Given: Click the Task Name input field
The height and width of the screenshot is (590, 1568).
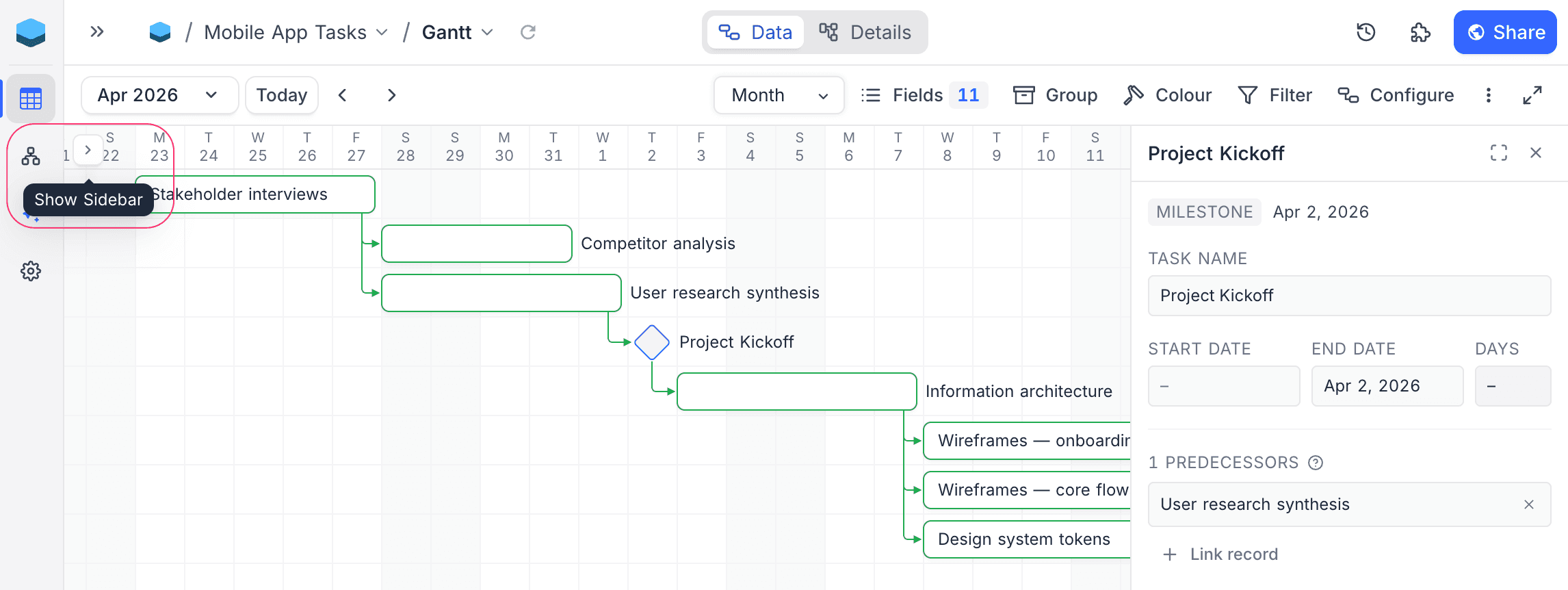Looking at the screenshot, I should pyautogui.click(x=1349, y=296).
